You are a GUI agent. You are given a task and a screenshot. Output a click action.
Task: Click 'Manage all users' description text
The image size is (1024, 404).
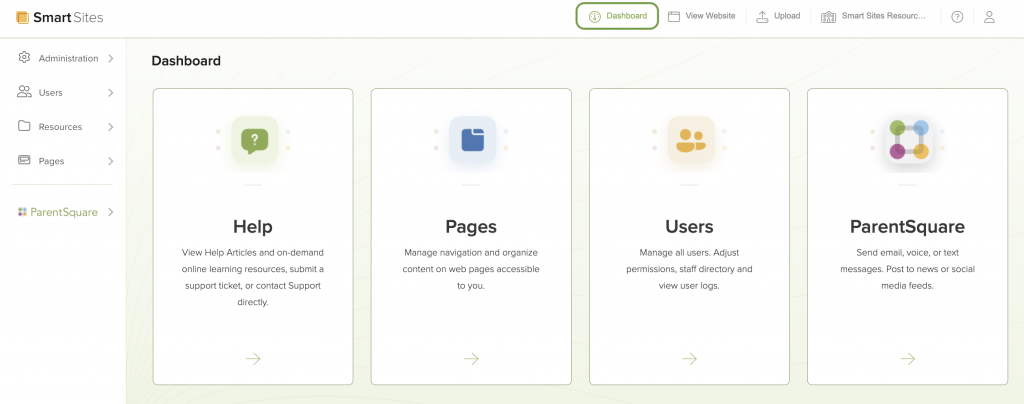click(x=689, y=269)
